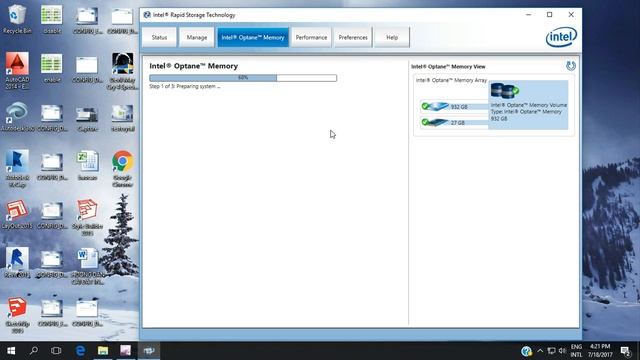Open the Action Center notifications

click(x=625, y=351)
